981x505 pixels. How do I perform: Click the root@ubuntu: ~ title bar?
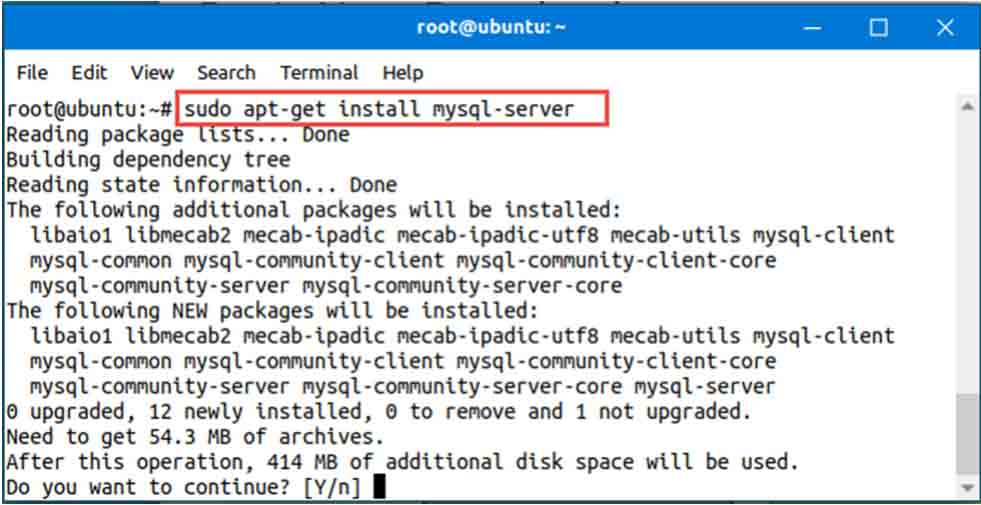(491, 28)
